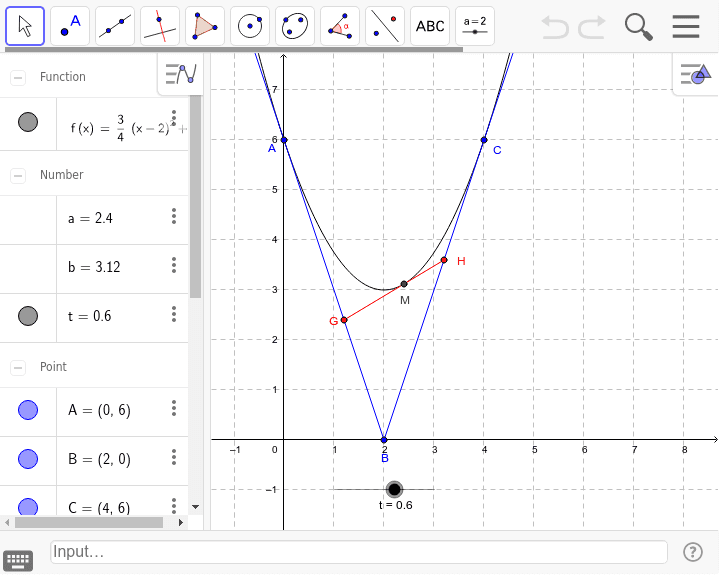Select the ABC Text tool
Screen dimensions: 720x575
tap(430, 26)
